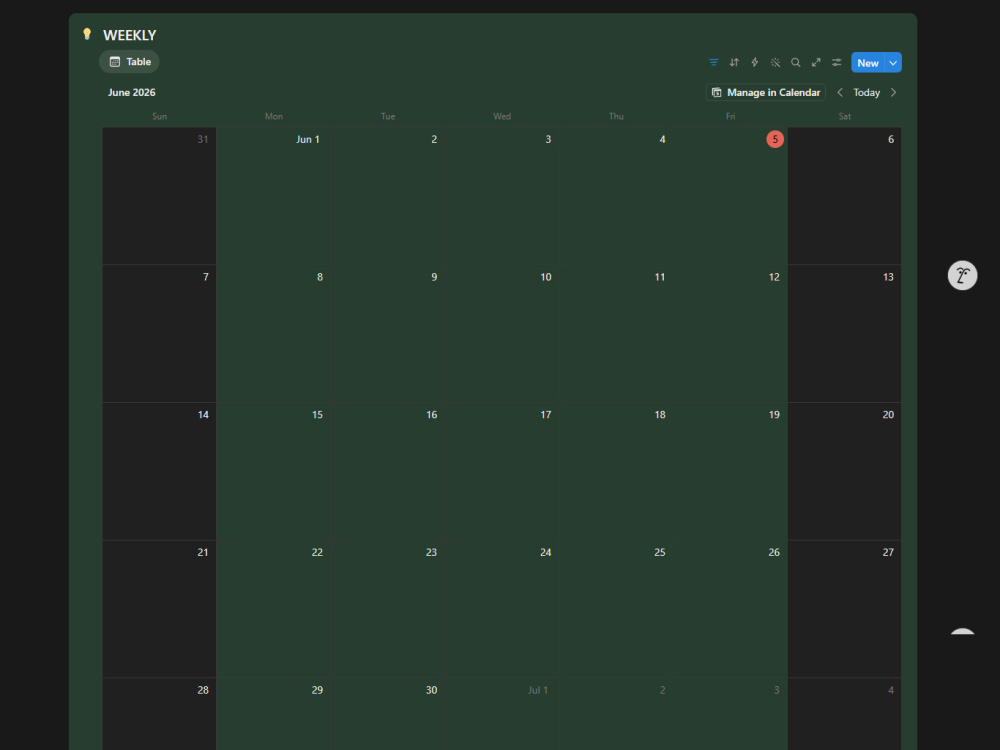This screenshot has width=1000, height=750.
Task: Select day 9 in the calendar
Action: (x=388, y=334)
